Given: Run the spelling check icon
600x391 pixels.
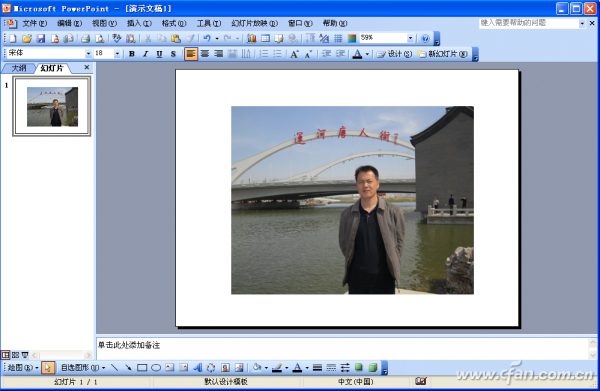Looking at the screenshot, I should [x=117, y=38].
